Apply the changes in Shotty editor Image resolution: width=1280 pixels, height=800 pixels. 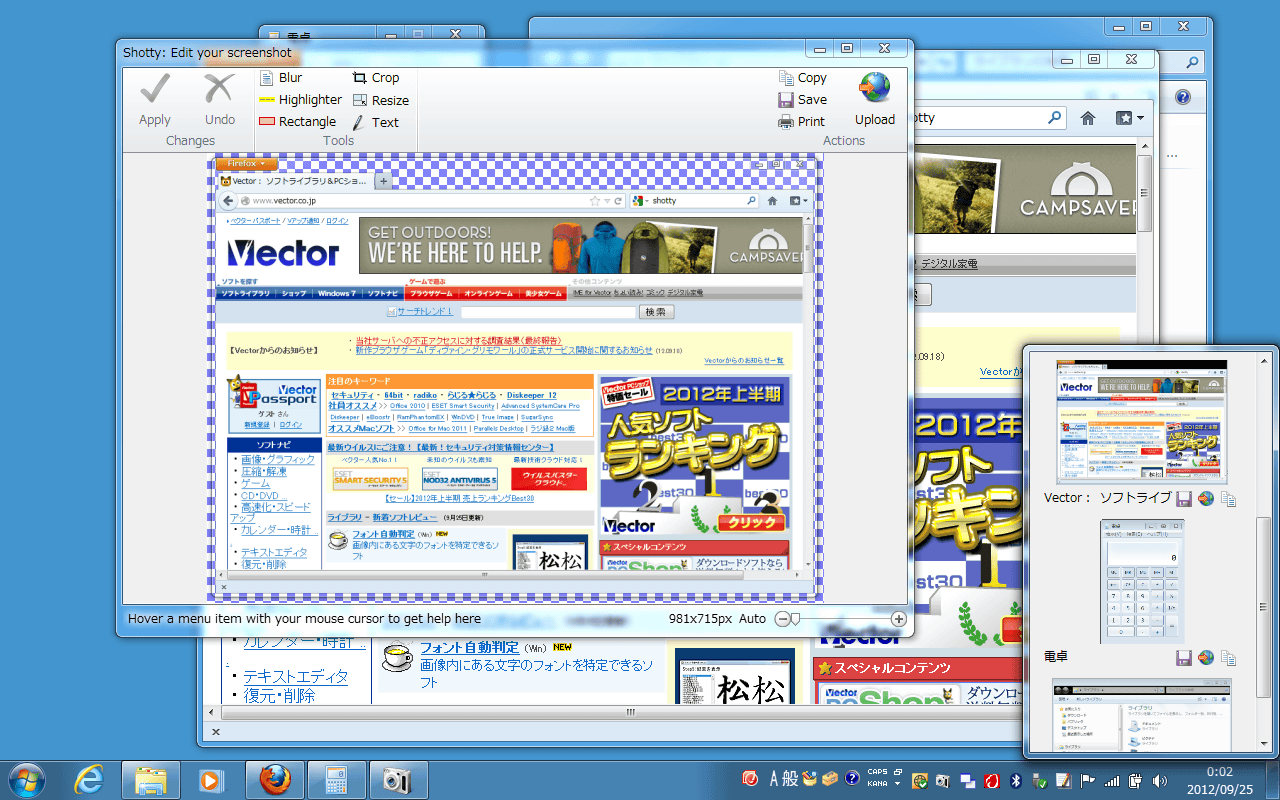point(155,100)
